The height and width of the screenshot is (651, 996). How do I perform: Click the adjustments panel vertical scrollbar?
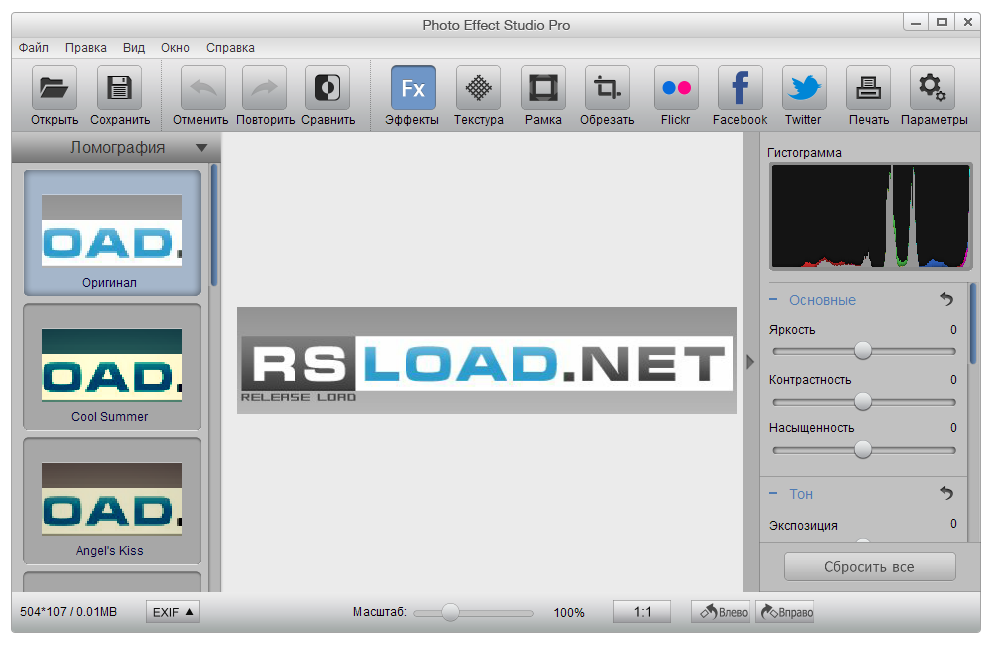pos(972,324)
